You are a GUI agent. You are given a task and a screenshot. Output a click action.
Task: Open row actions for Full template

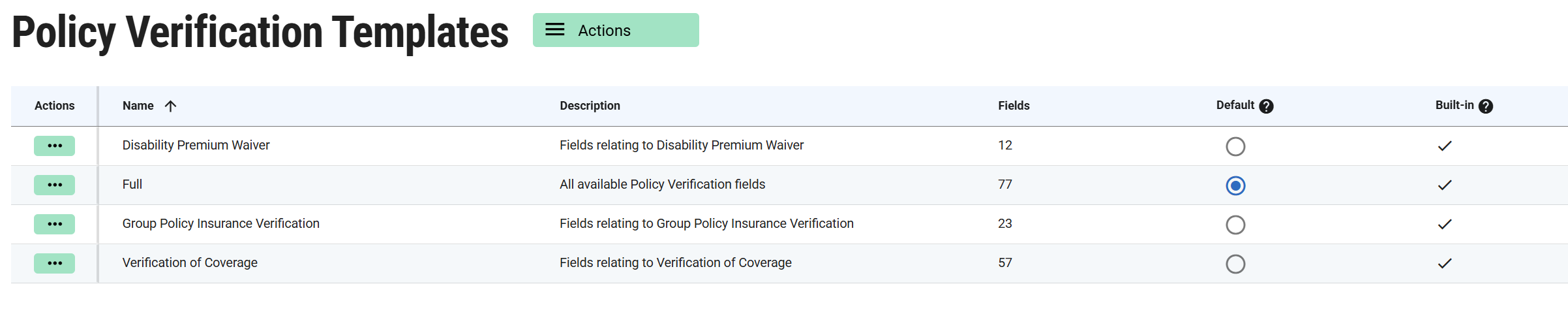pos(55,185)
